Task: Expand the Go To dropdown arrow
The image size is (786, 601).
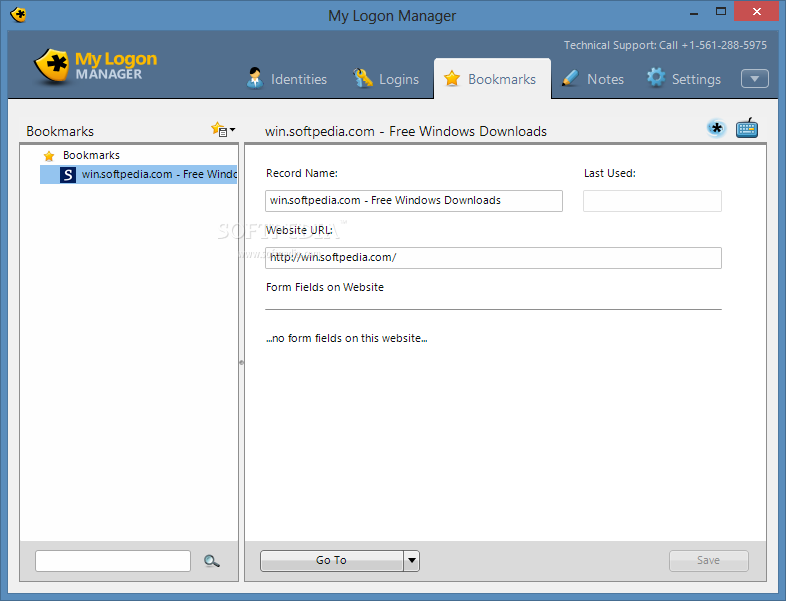Action: click(412, 560)
